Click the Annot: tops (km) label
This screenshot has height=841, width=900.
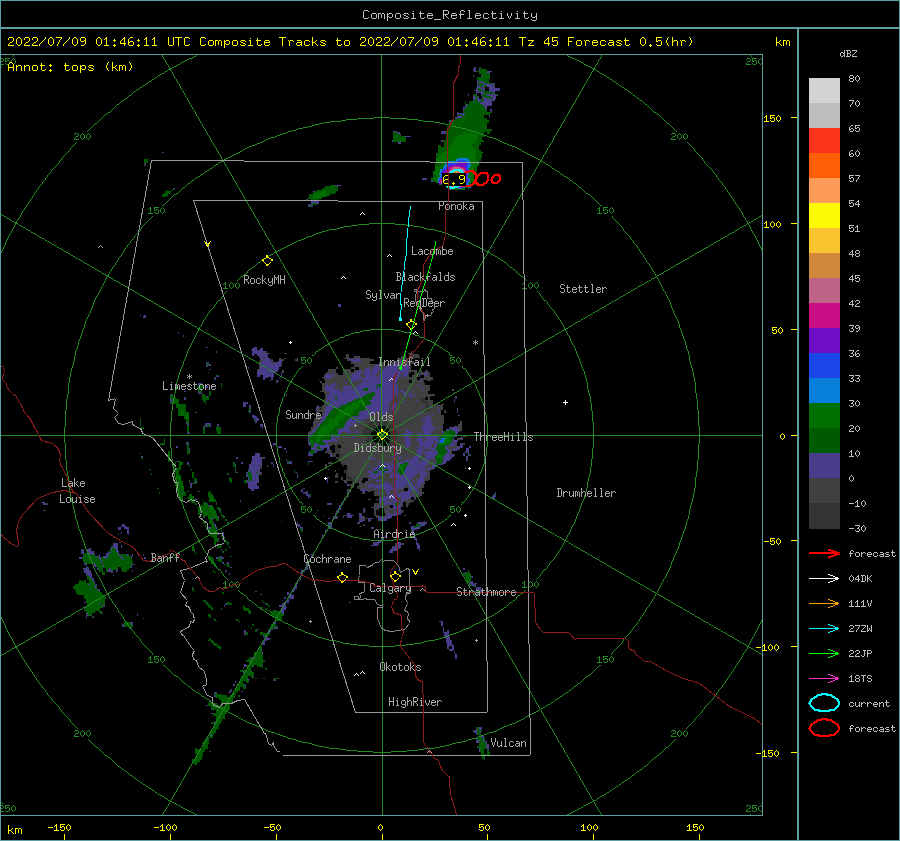click(70, 67)
